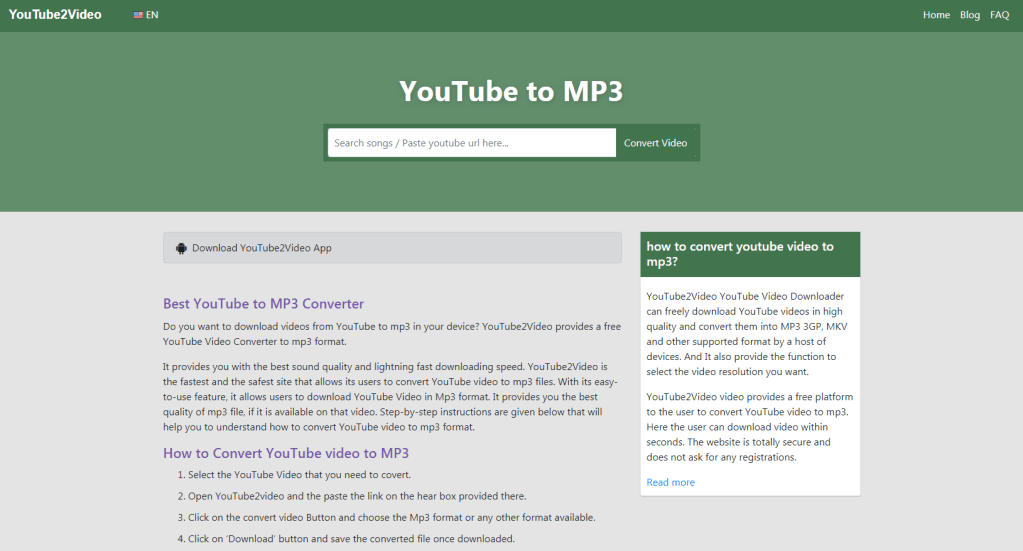The height and width of the screenshot is (551, 1023).
Task: Click the YouTube2Video site logo
Action: point(55,15)
